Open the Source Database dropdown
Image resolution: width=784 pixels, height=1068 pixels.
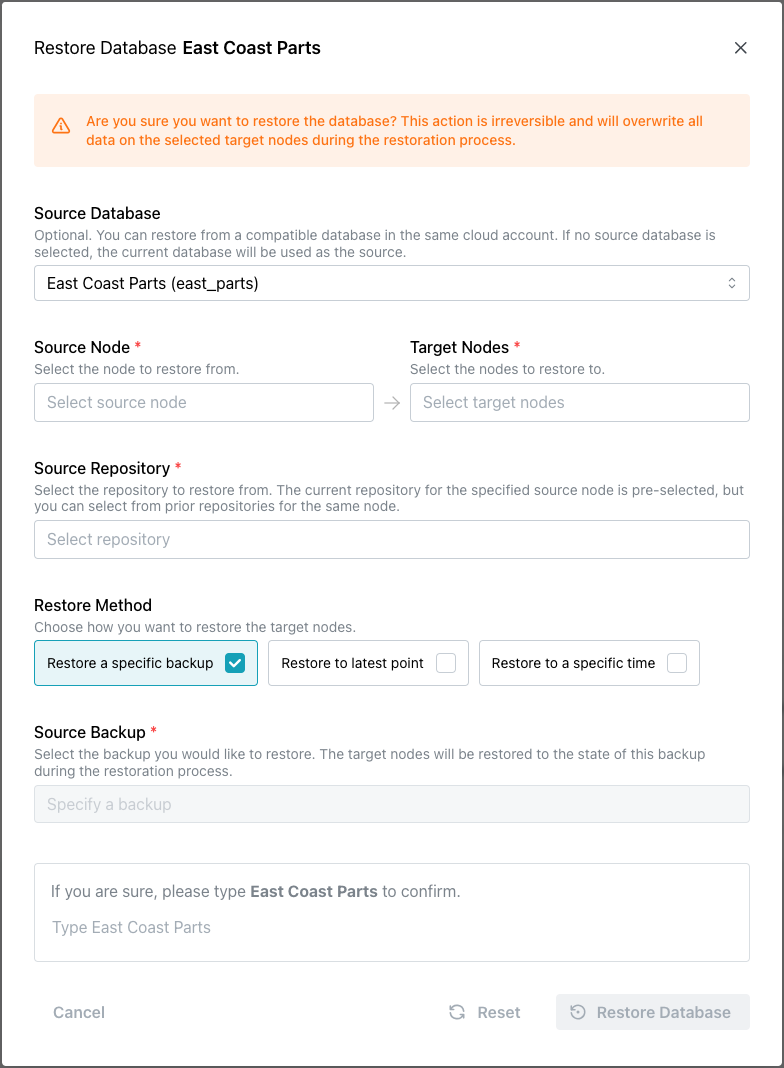(x=380, y=284)
